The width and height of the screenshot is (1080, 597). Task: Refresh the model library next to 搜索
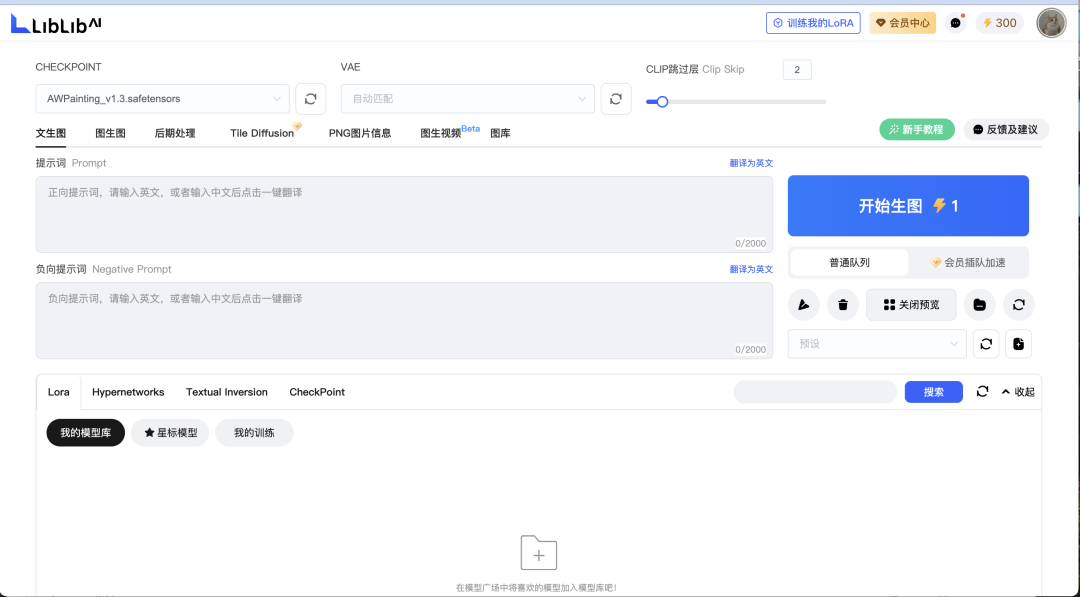point(983,392)
